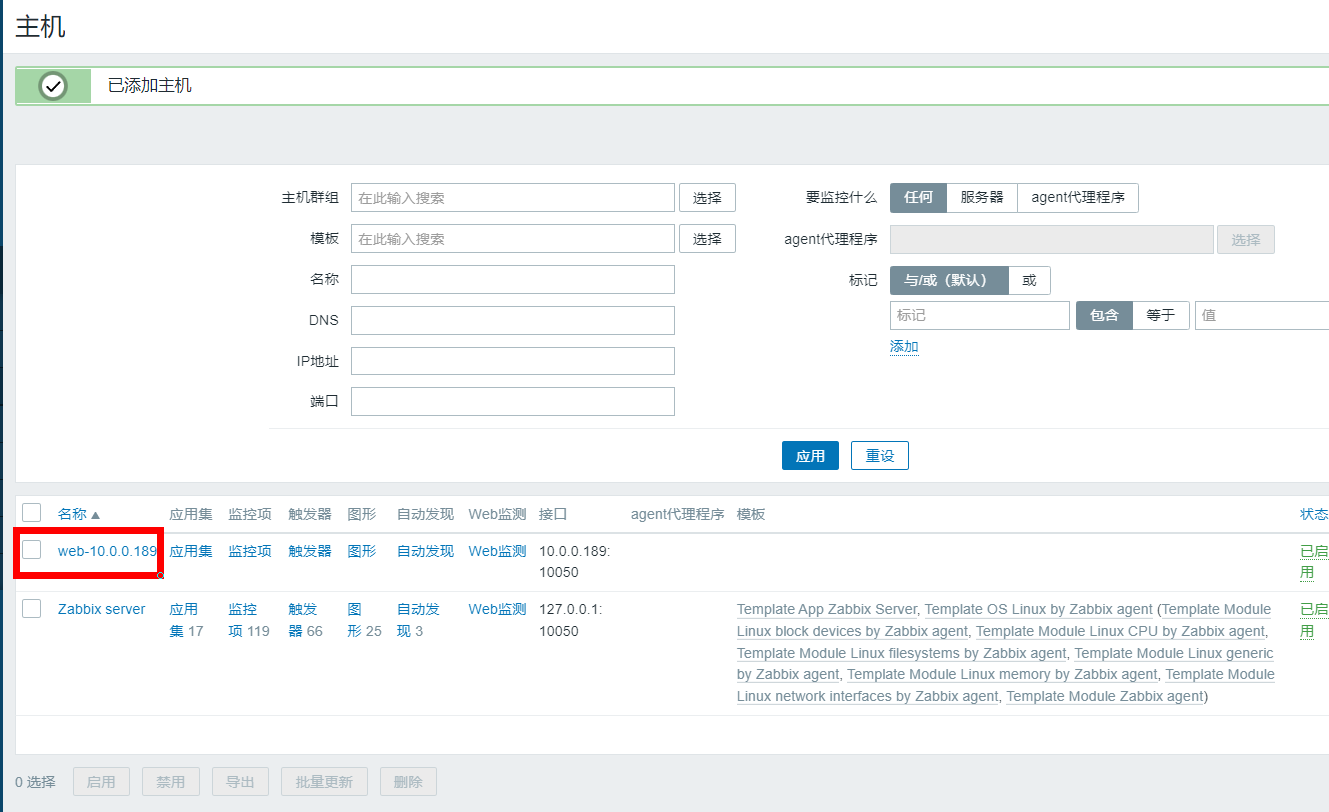Click the 状态 column header
This screenshot has width=1329, height=812.
click(x=1314, y=514)
